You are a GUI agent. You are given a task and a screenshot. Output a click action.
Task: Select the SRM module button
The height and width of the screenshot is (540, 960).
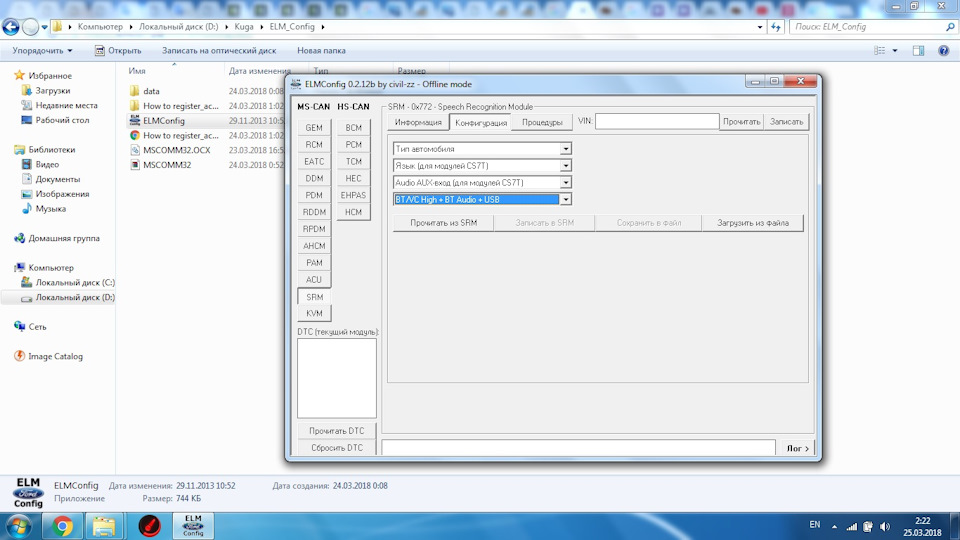[314, 296]
